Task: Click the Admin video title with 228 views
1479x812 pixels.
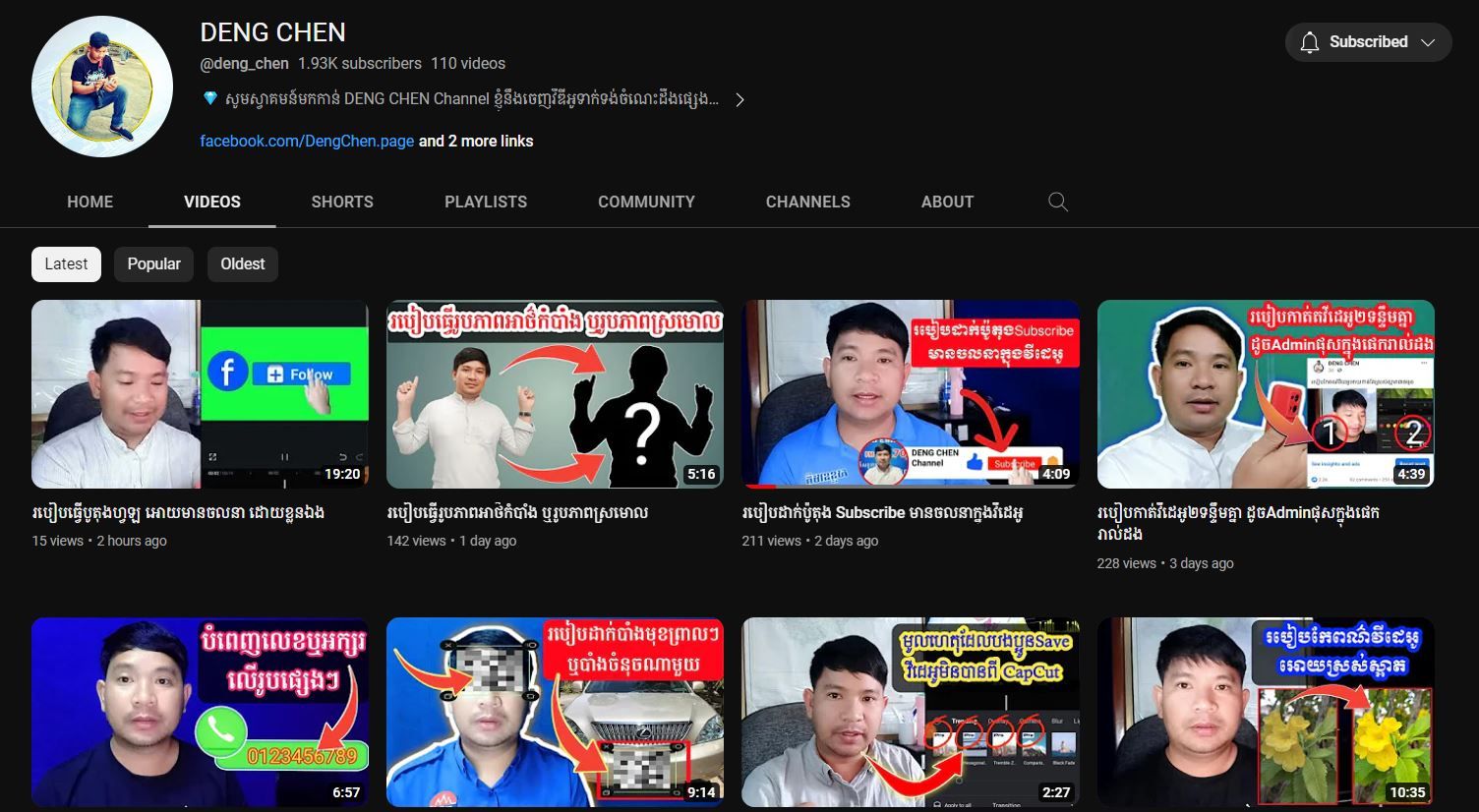Action: click(x=1238, y=523)
